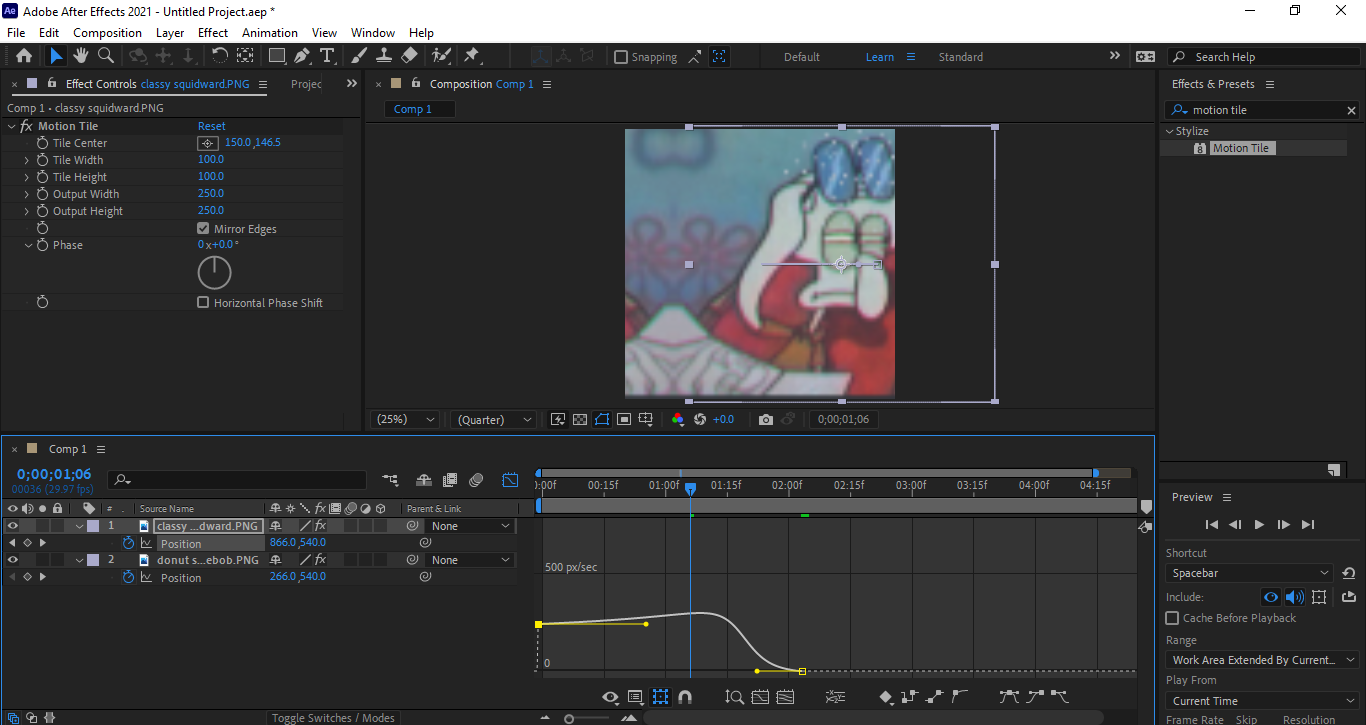
Task: Click the Composition Mini-Flowchart icon
Action: 390,480
